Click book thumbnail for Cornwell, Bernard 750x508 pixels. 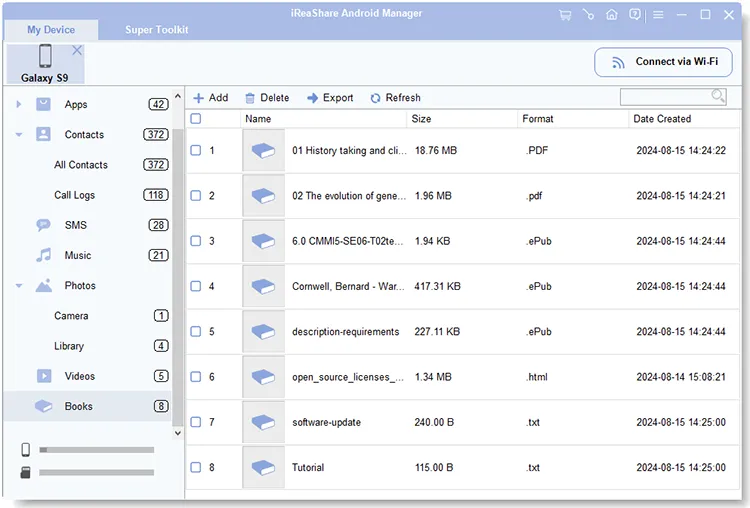tap(264, 286)
